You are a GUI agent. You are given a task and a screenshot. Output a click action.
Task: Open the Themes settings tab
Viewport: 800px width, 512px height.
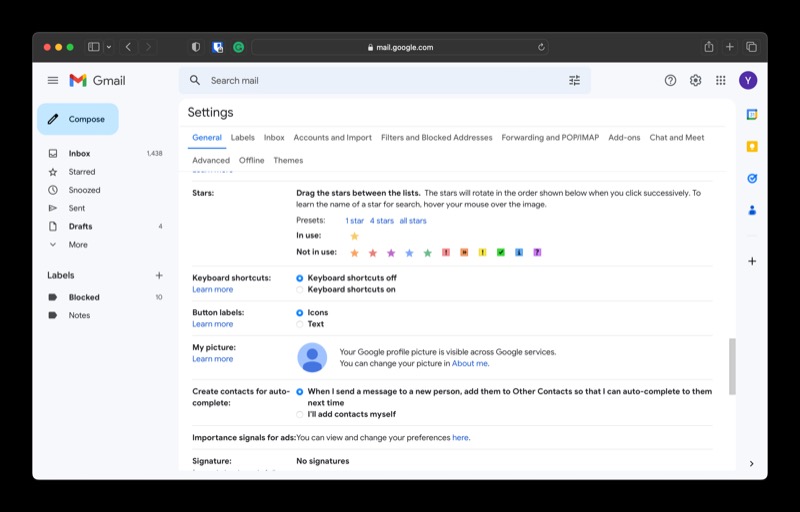288,161
